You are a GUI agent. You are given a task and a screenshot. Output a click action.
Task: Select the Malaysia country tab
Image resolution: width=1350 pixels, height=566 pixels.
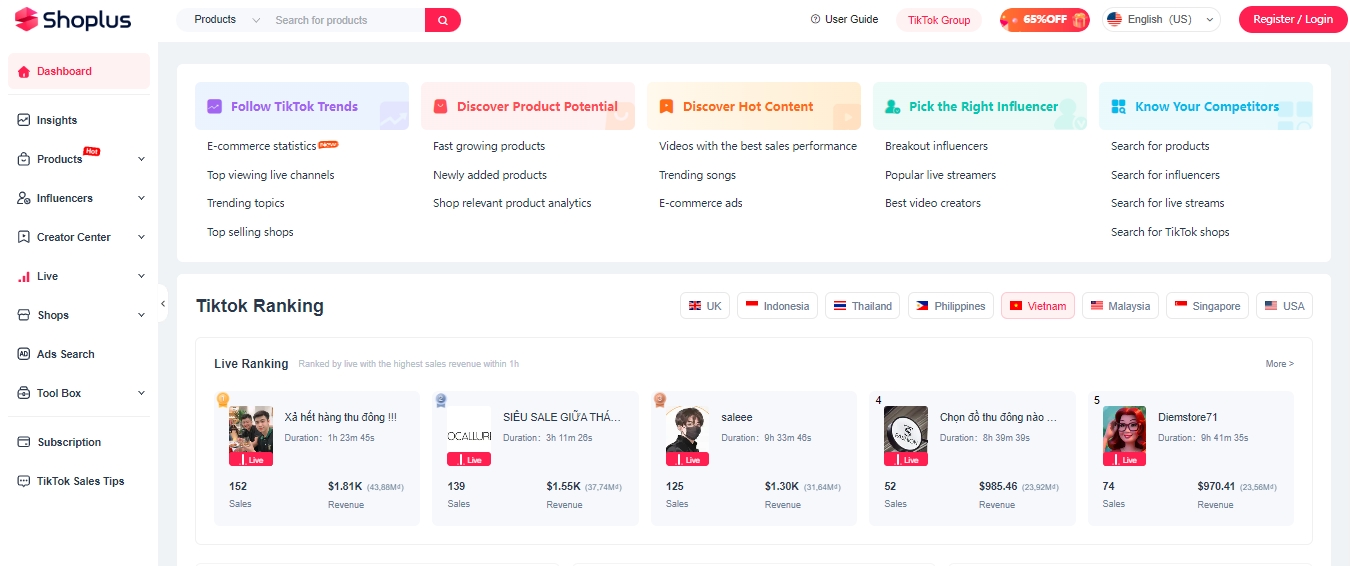click(x=1120, y=306)
